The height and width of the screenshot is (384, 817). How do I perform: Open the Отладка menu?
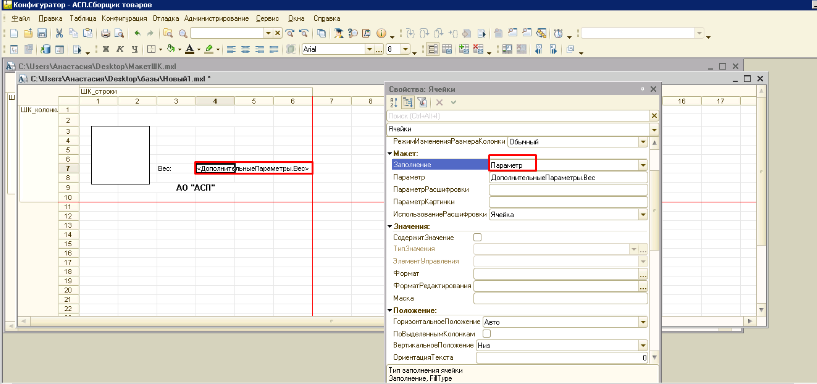(166, 18)
